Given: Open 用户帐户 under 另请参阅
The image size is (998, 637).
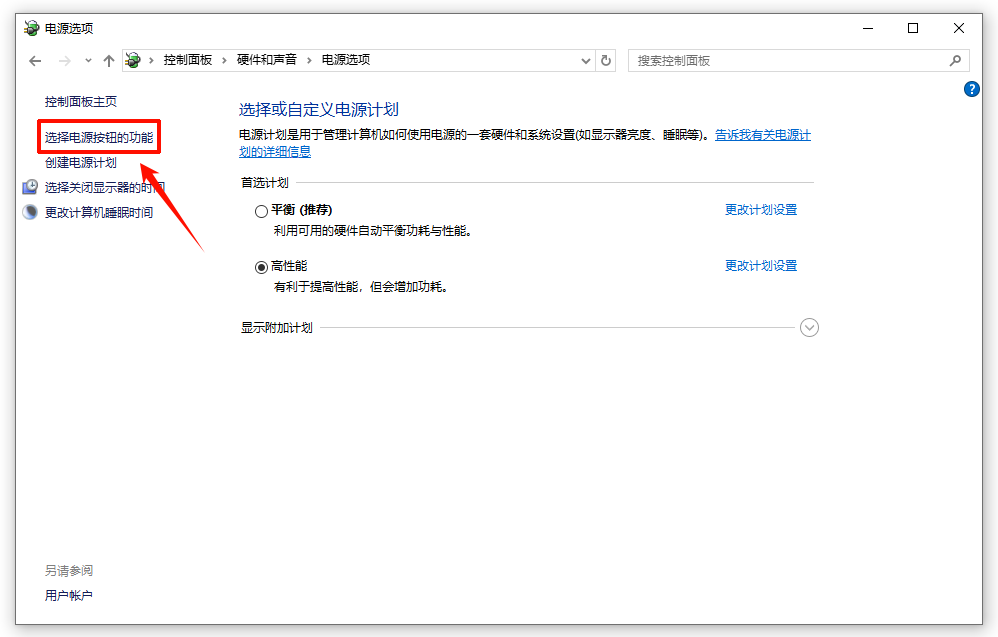Looking at the screenshot, I should (67, 595).
